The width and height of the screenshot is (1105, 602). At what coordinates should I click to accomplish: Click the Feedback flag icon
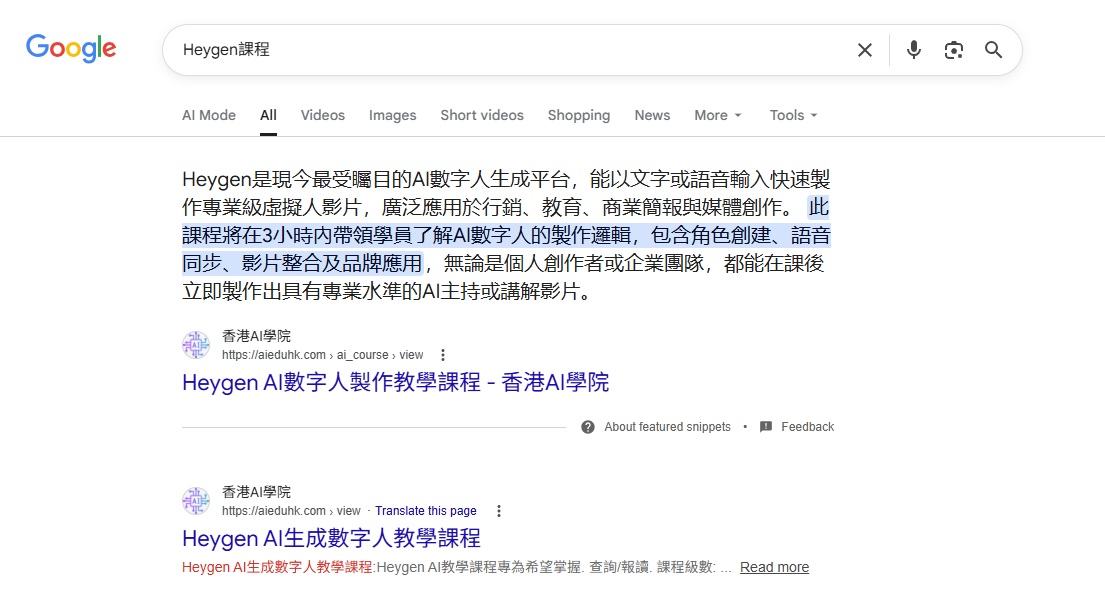click(x=766, y=427)
